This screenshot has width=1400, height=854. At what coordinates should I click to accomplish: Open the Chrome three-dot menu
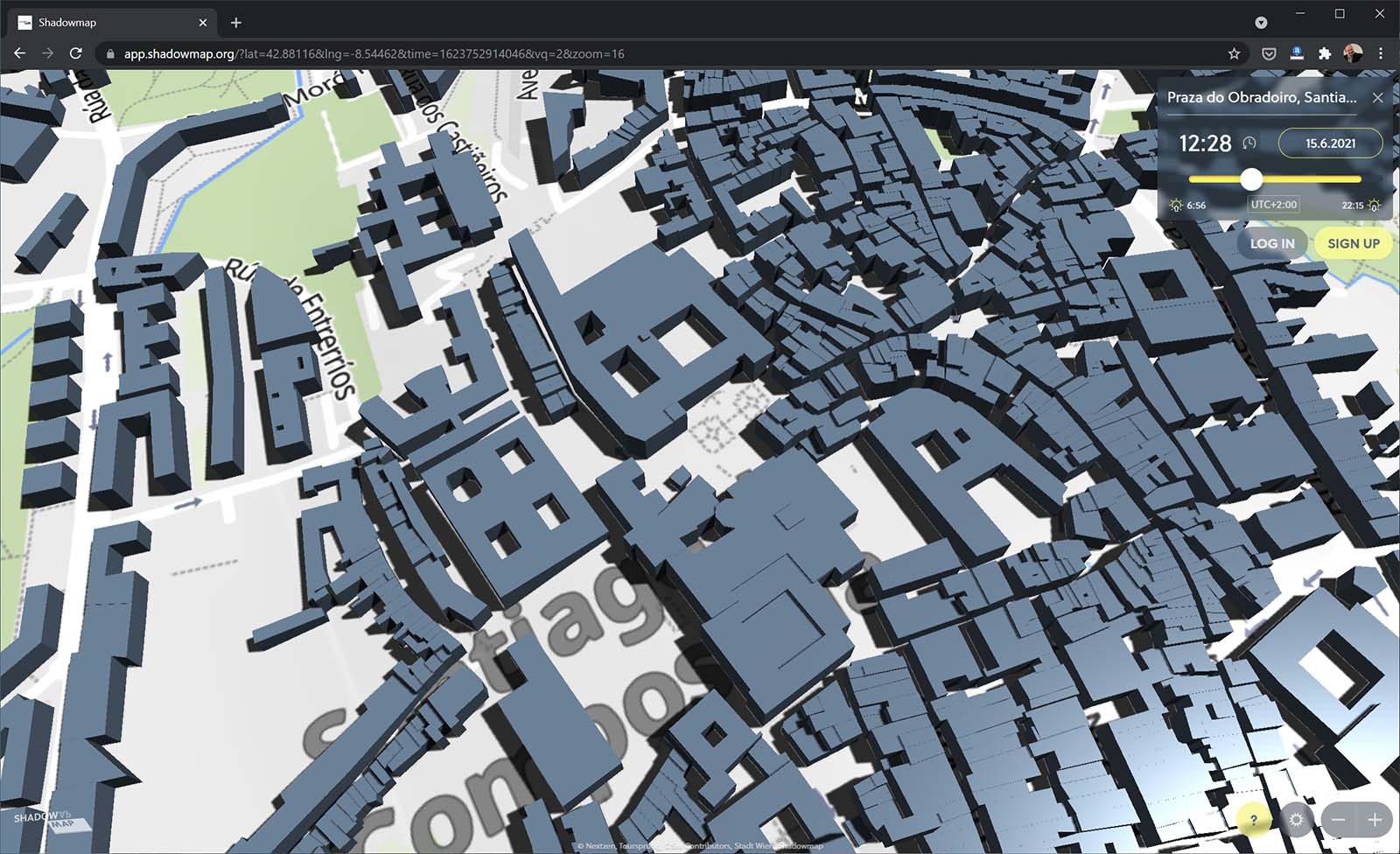tap(1381, 53)
